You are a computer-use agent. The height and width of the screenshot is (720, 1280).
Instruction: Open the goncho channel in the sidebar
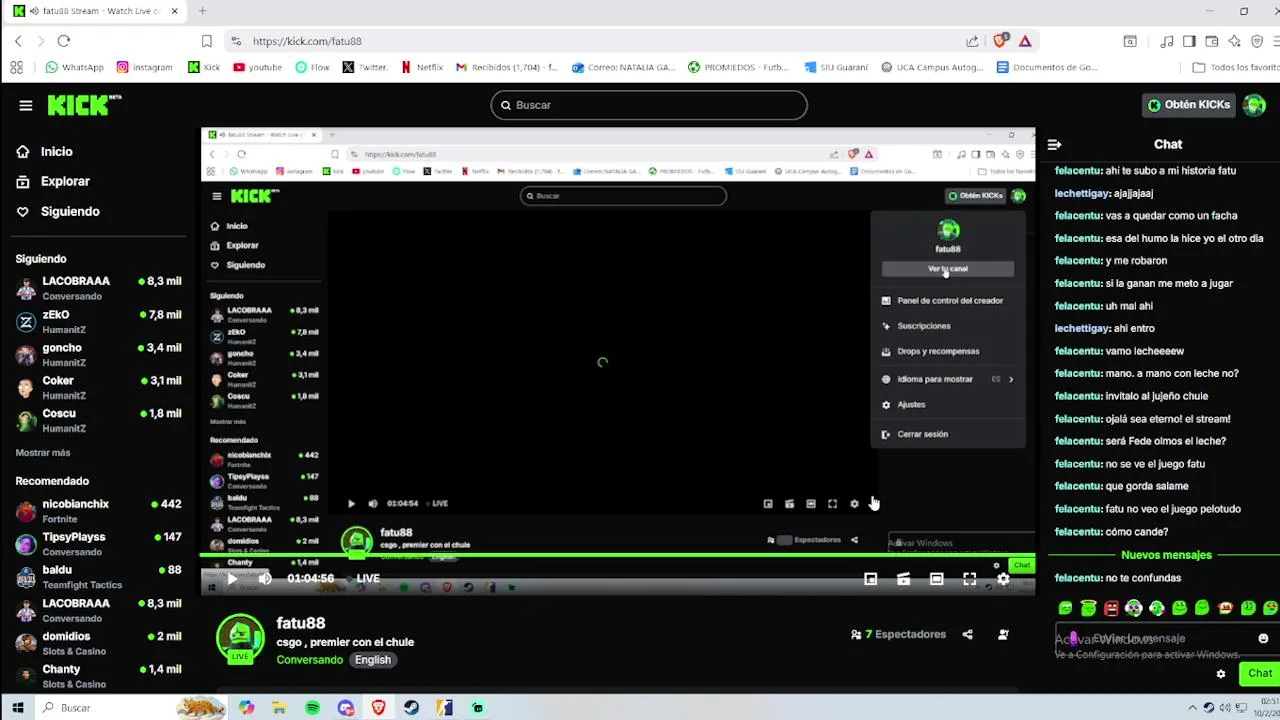pyautogui.click(x=98, y=354)
